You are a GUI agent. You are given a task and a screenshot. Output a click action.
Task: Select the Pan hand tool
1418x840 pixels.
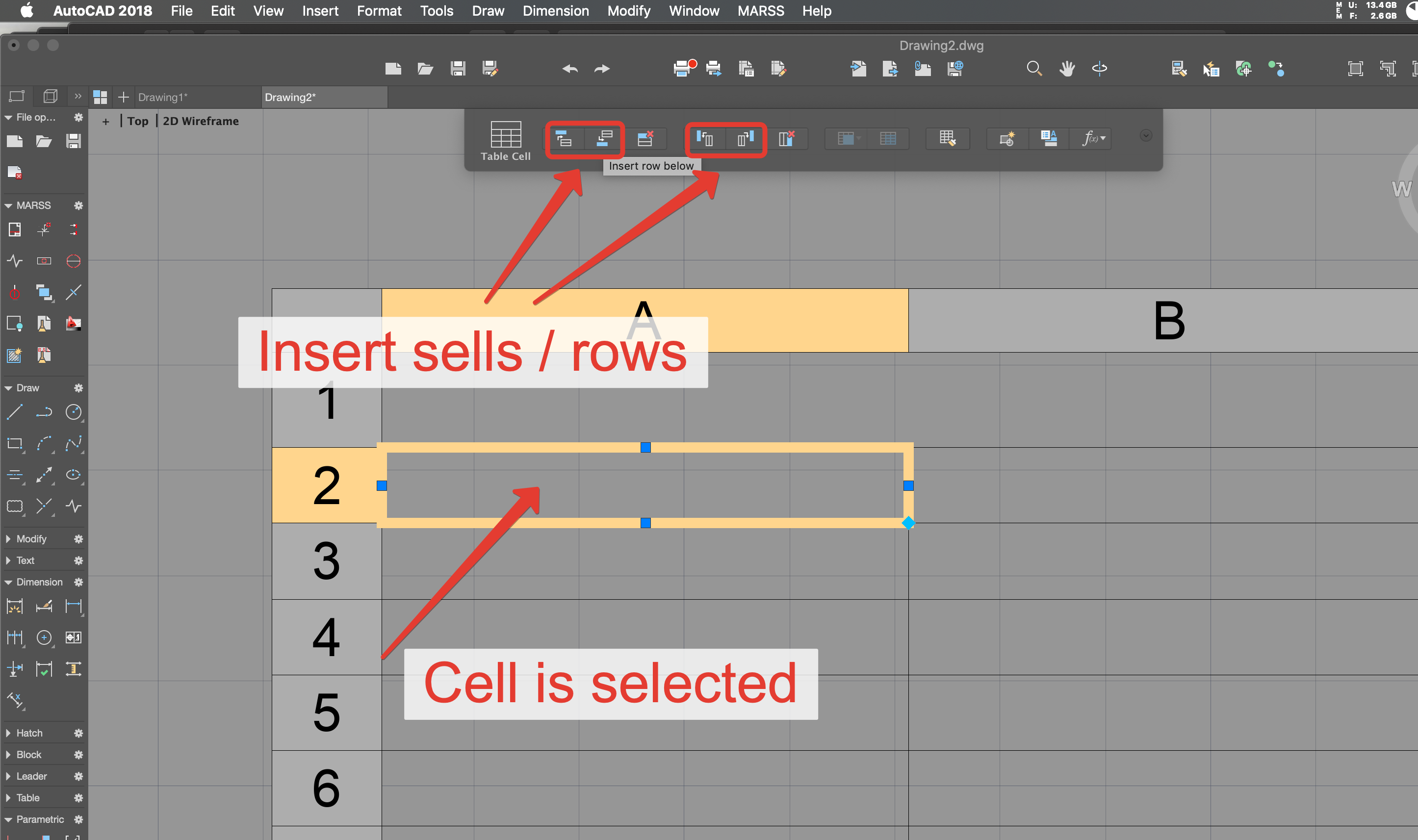pyautogui.click(x=1068, y=69)
